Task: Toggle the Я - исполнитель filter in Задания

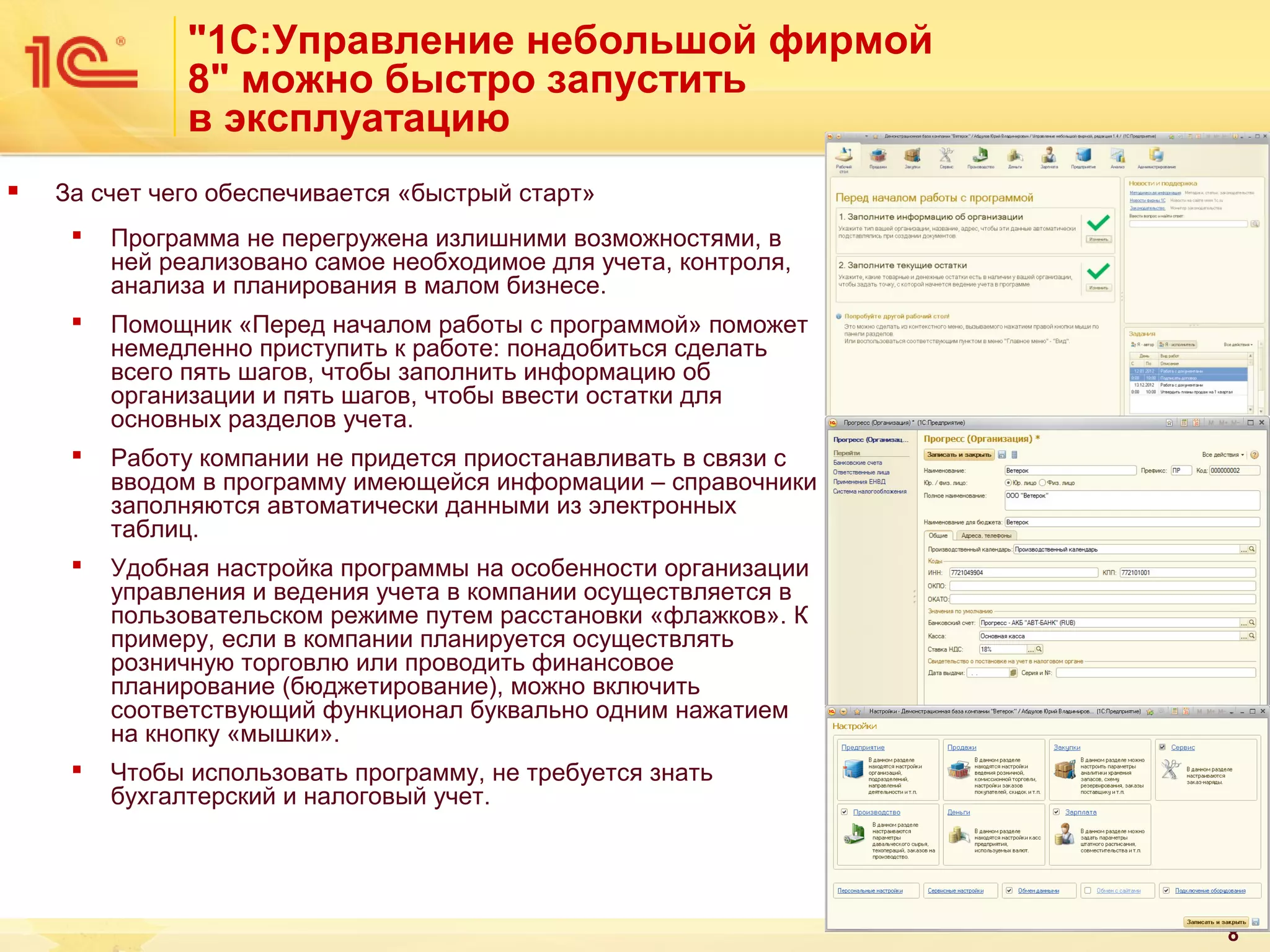Action: click(1178, 344)
